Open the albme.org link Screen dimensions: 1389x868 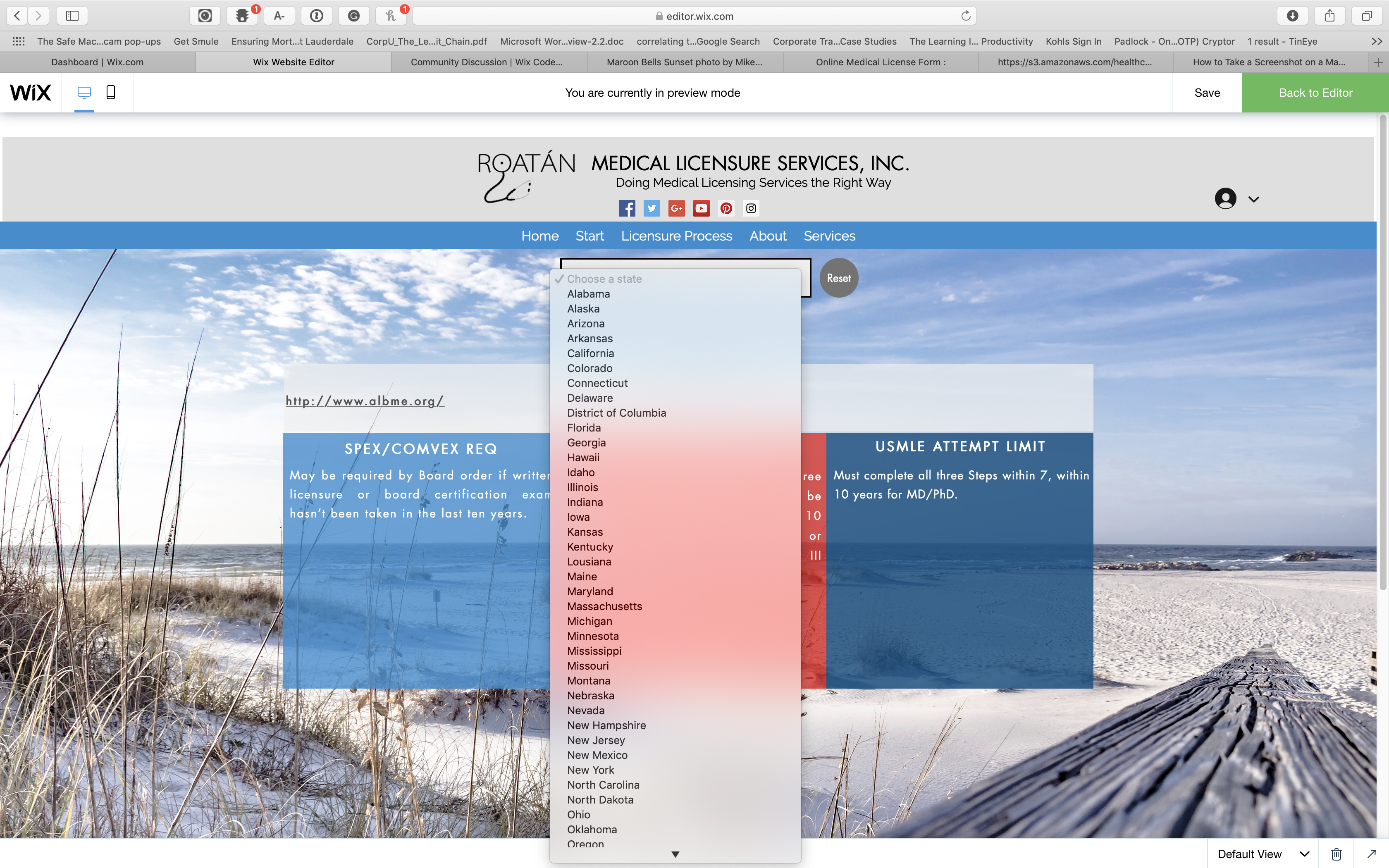(365, 401)
